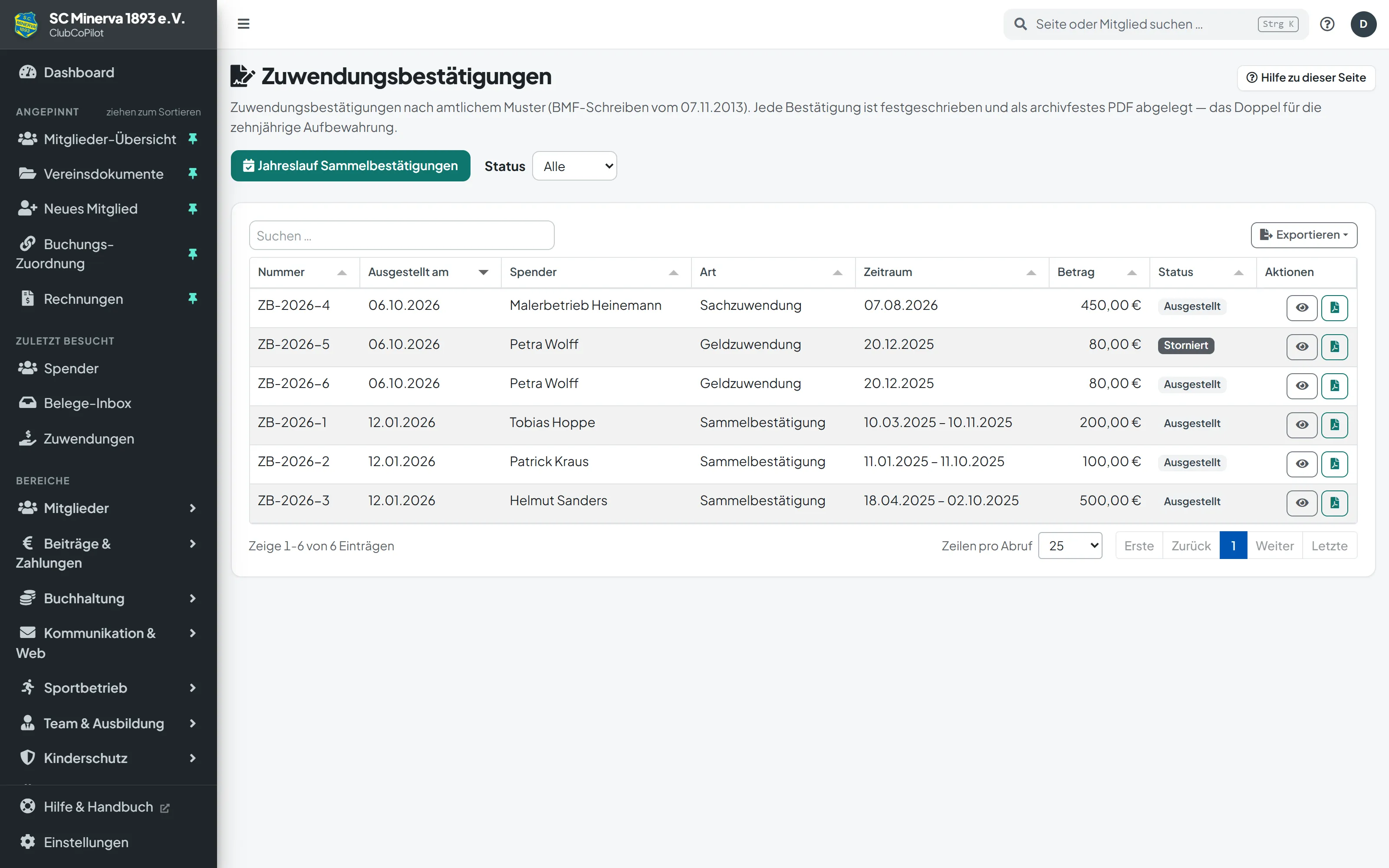The width and height of the screenshot is (1389, 868).
Task: Focus the table Suchen input field
Action: 402,235
